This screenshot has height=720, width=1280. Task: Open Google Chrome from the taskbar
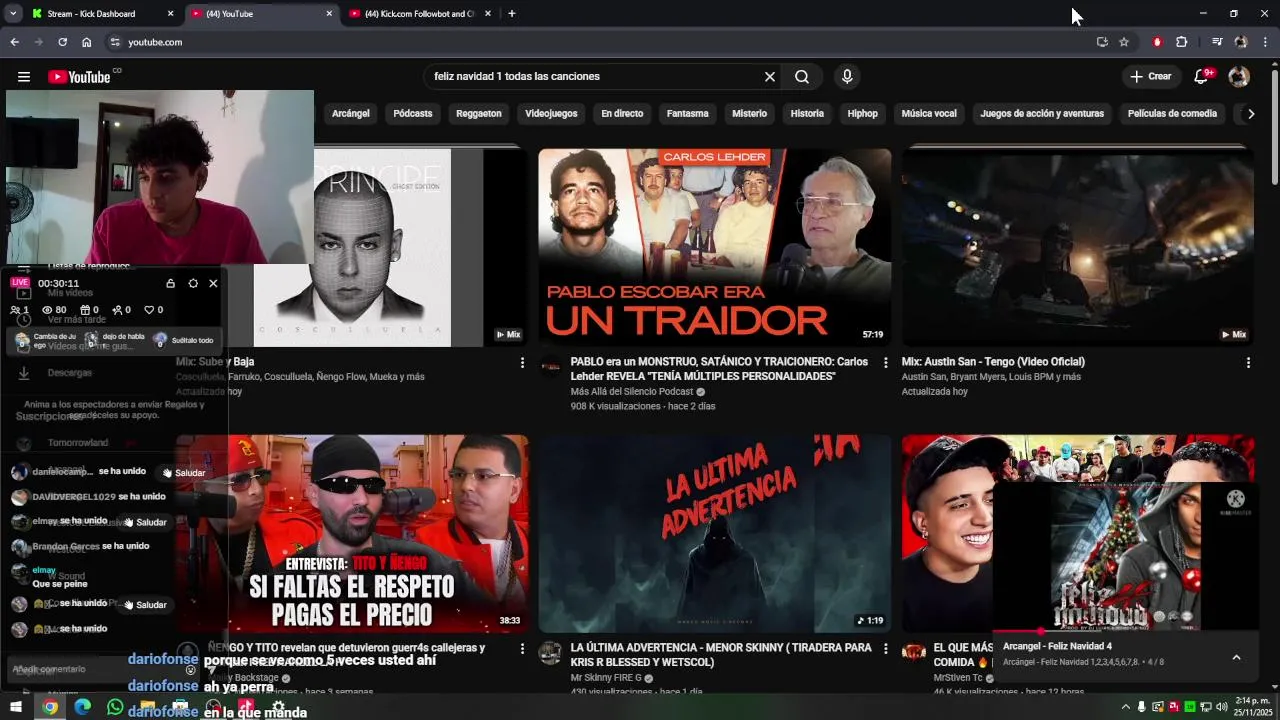click(x=50, y=707)
